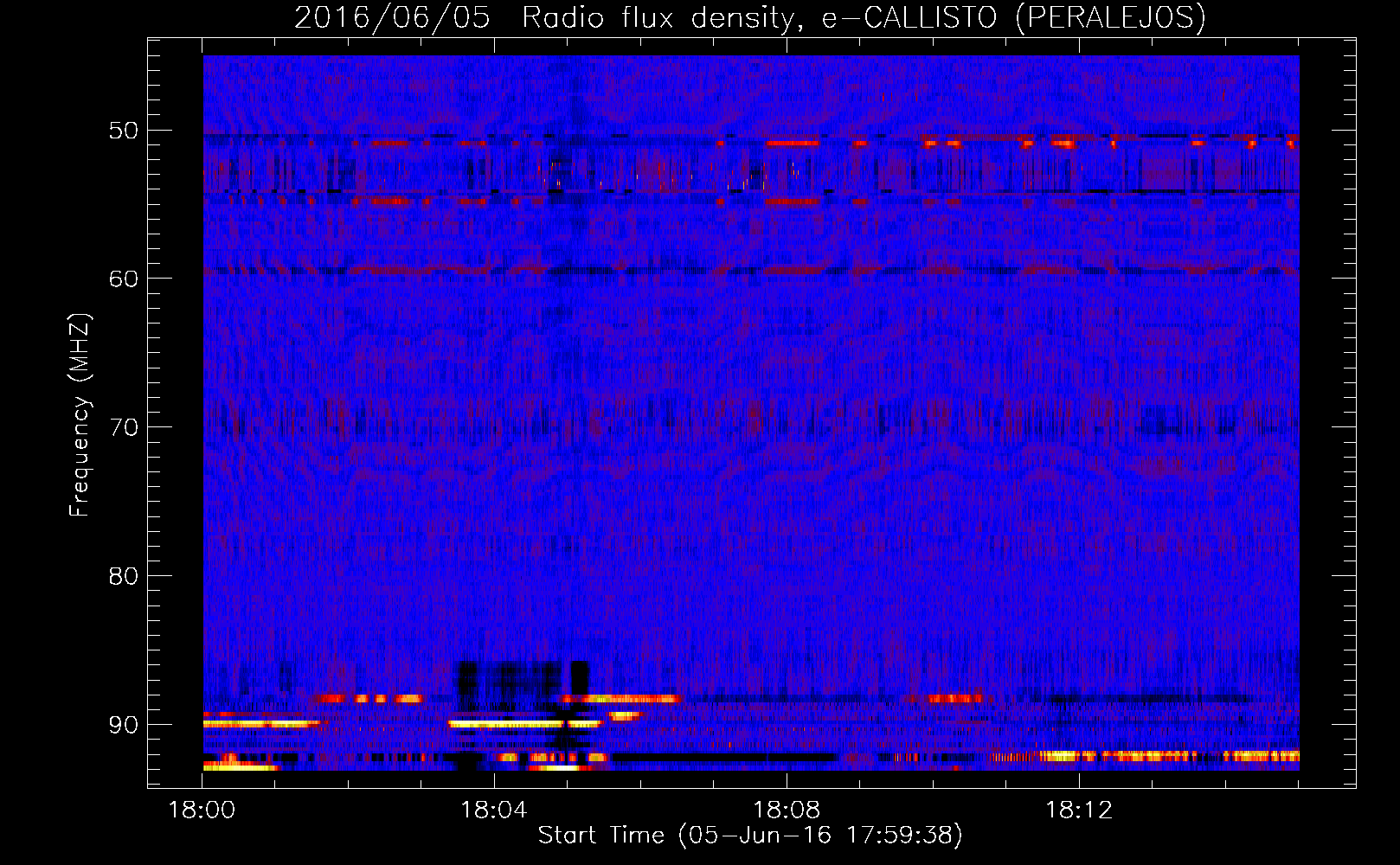Viewport: 1400px width, 865px height.
Task: Click the 'Start Time (05-Jun-16 17:59:38)' label
Action: point(750,835)
